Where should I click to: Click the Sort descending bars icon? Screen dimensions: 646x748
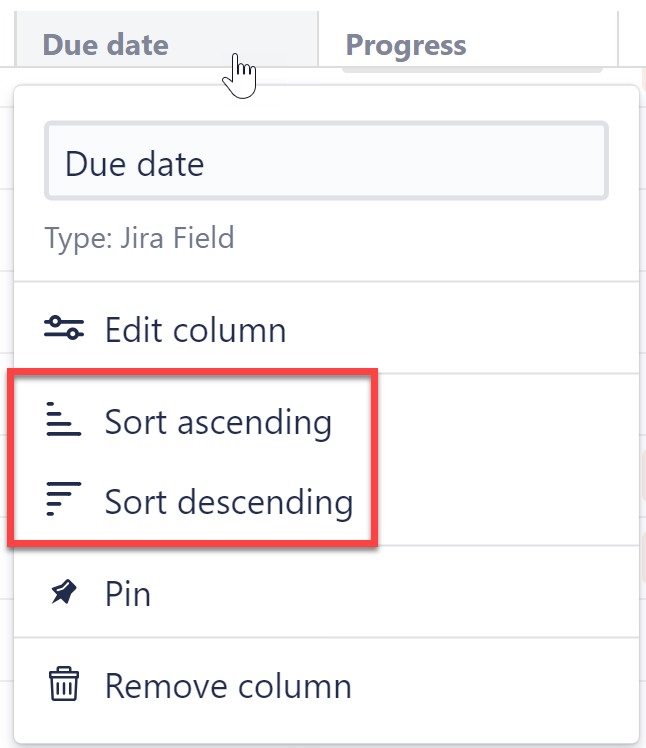click(64, 500)
